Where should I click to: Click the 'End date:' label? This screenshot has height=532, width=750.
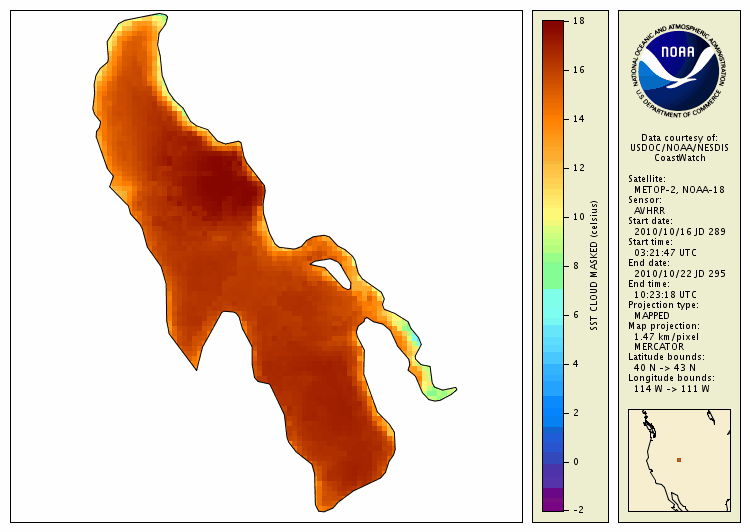coord(649,263)
